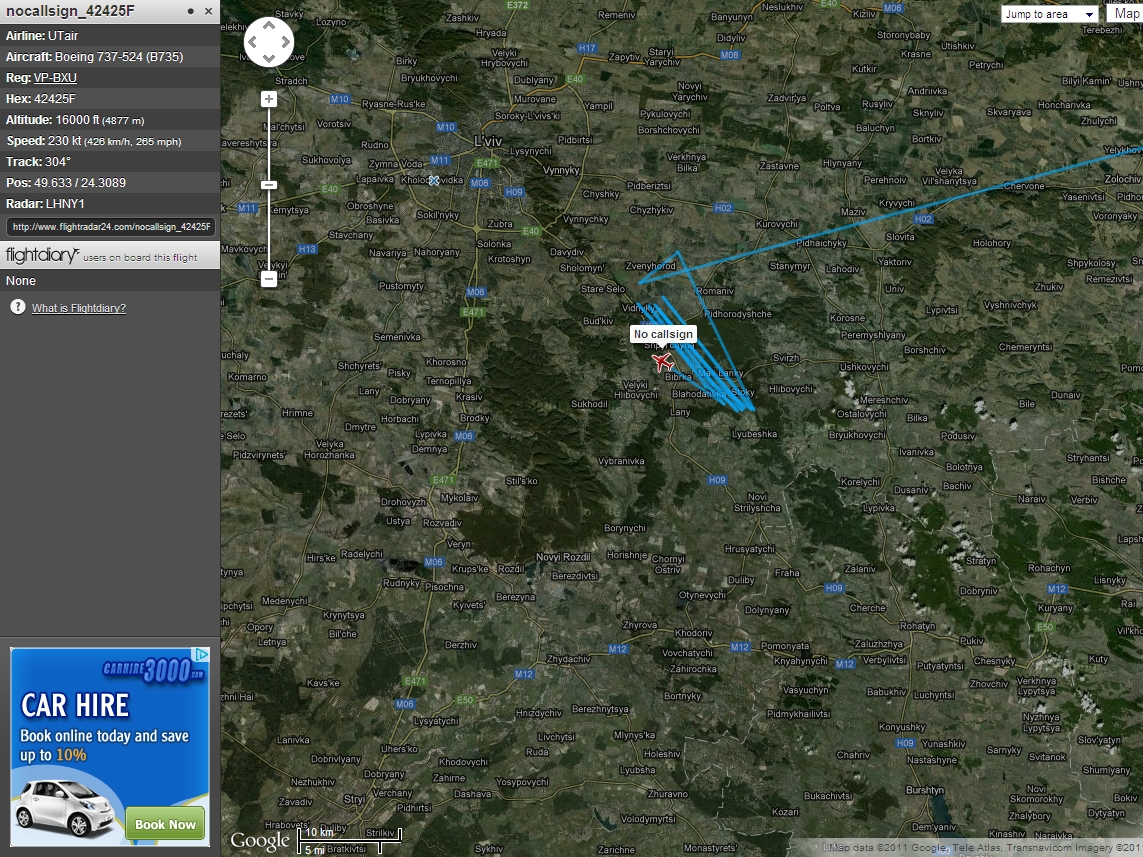Pan the map down with the arrow control
Screen dimensions: 1143x857
[x=269, y=58]
